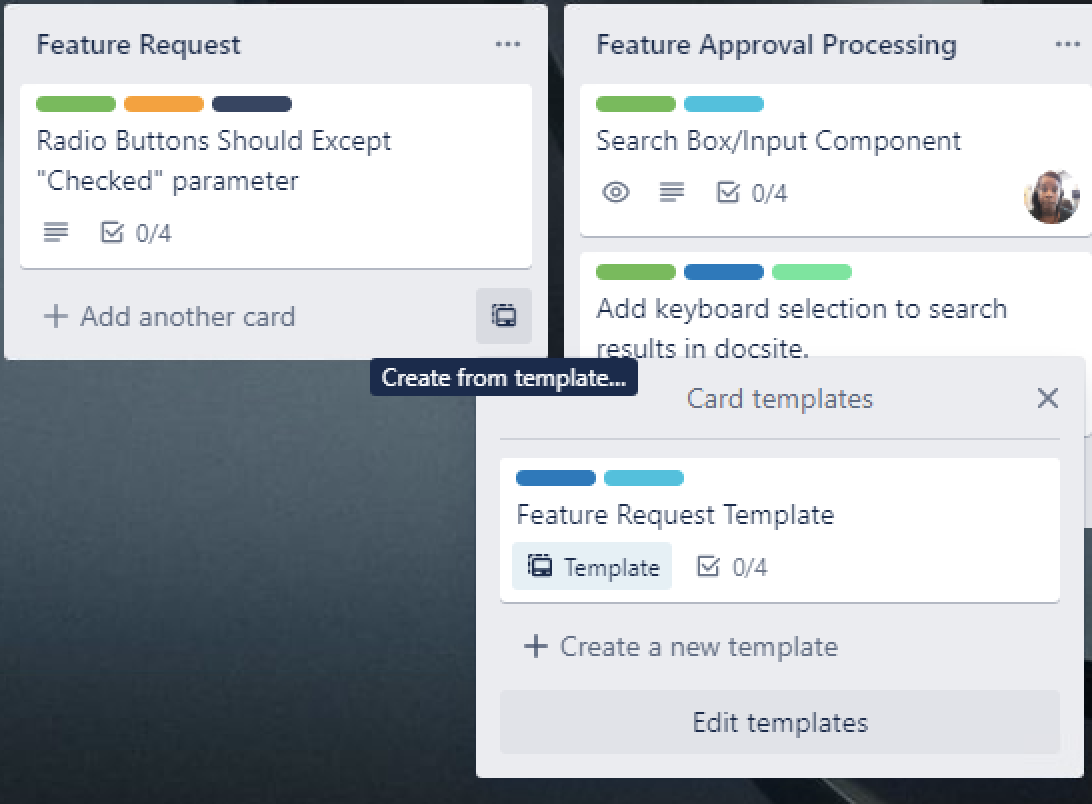1092x804 pixels.
Task: Click the blue label on Feature Request Template
Action: pos(555,478)
